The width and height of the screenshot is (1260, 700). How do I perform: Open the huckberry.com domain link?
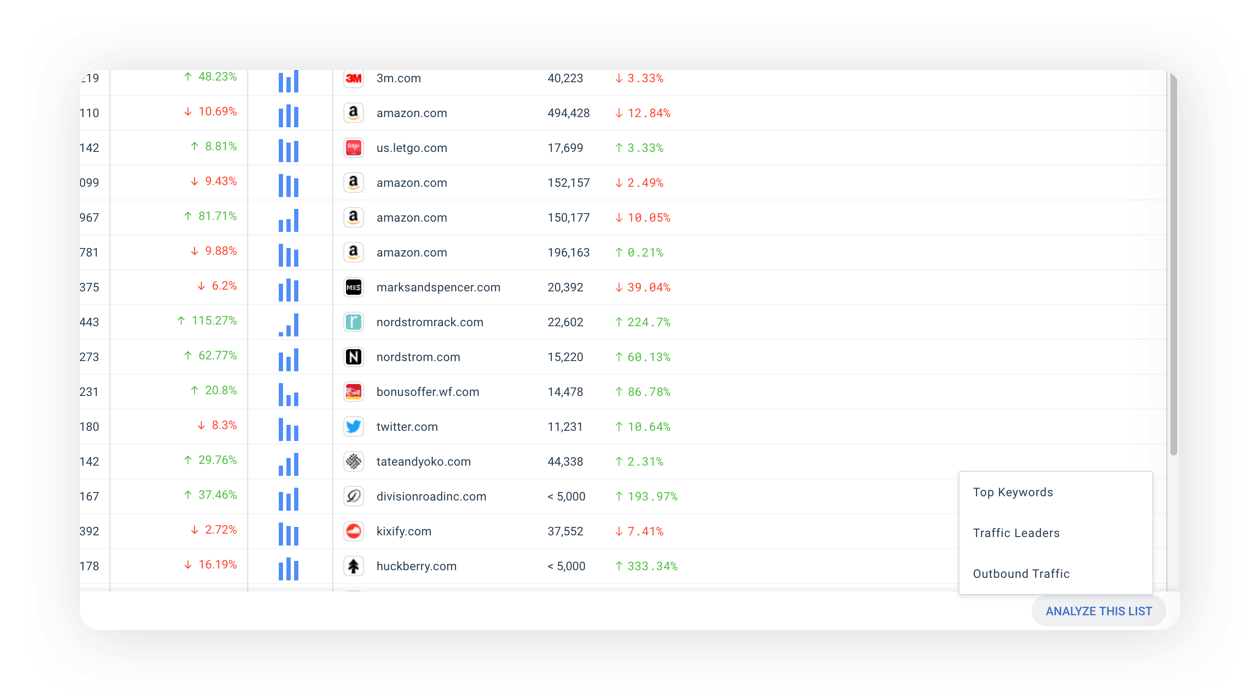coord(416,566)
